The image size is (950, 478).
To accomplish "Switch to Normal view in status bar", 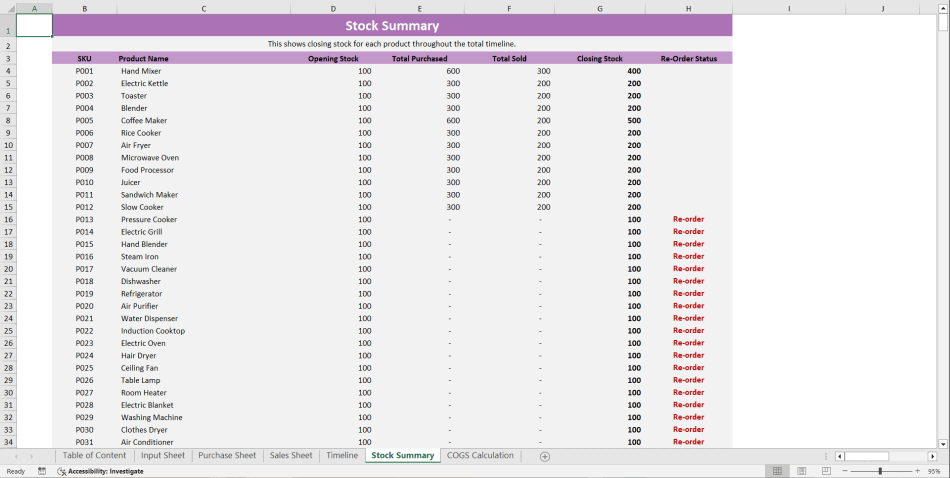I will coord(776,471).
